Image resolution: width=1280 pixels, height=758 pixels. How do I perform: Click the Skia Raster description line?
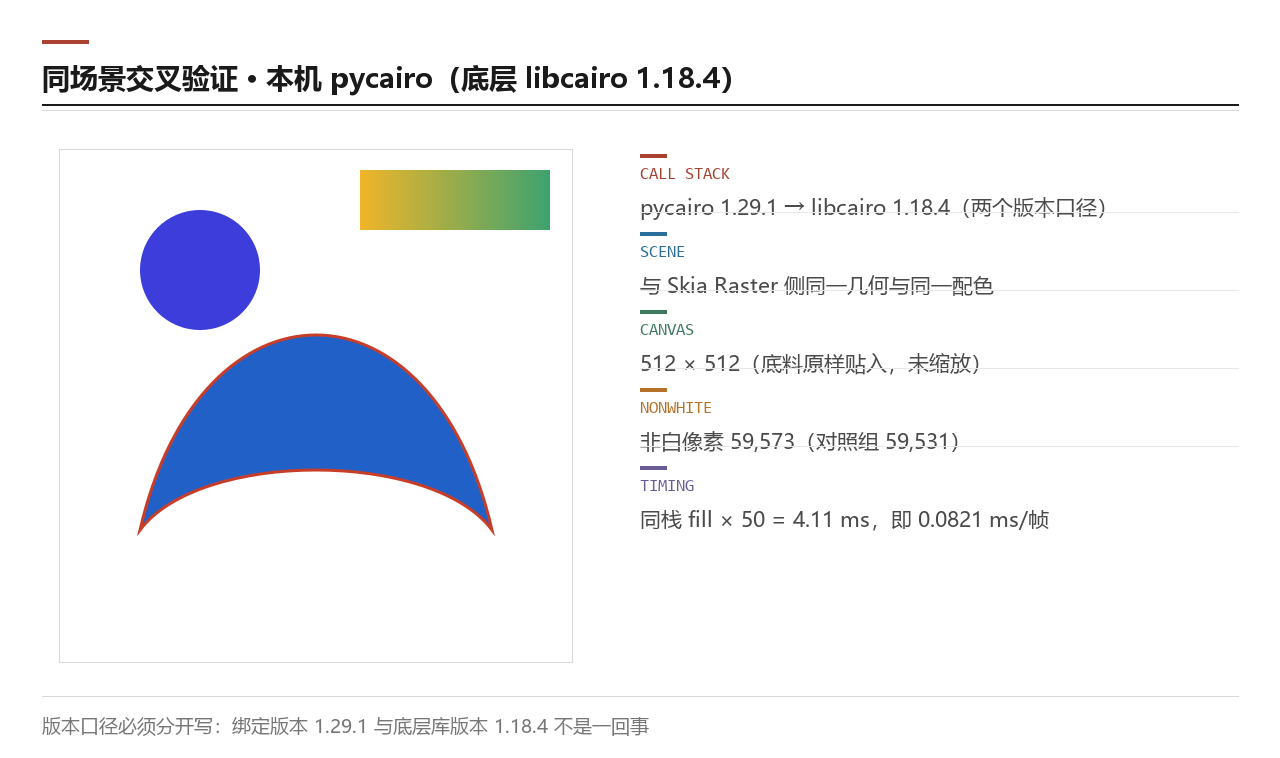coord(817,286)
